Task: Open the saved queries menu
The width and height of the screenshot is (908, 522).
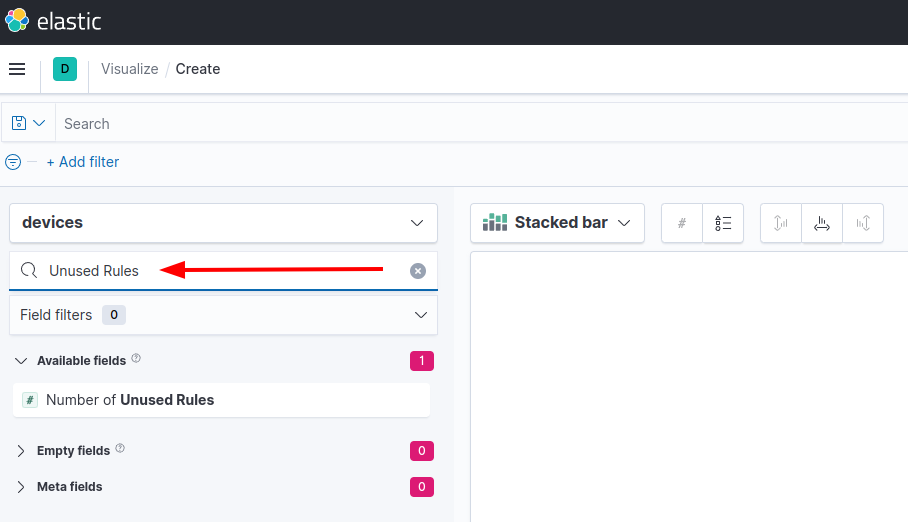Action: click(28, 123)
